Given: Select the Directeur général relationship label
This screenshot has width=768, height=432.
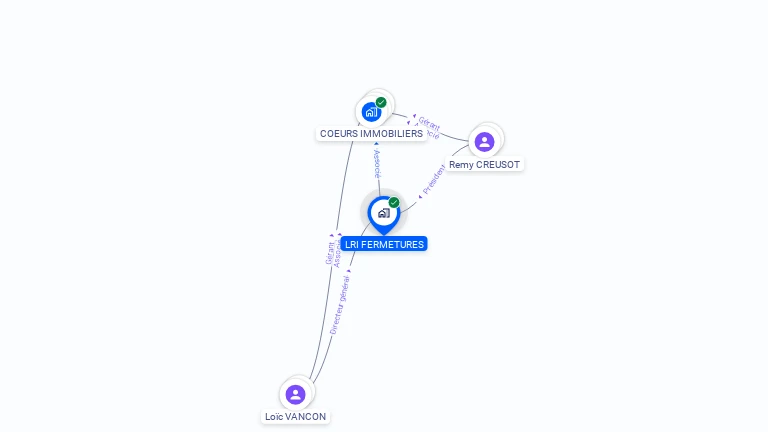Looking at the screenshot, I should point(340,305).
